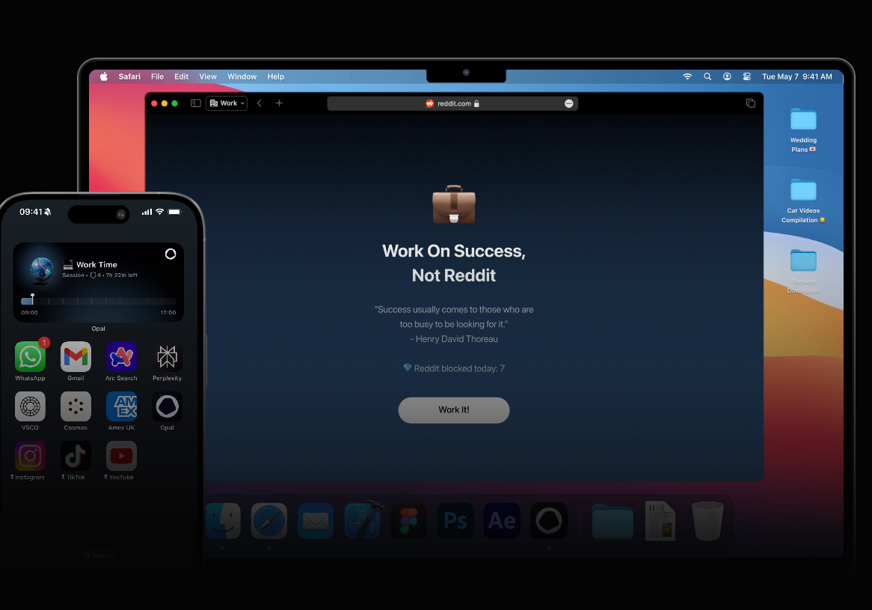Open the Window menu
Screen dimensions: 872x610
coord(242,77)
